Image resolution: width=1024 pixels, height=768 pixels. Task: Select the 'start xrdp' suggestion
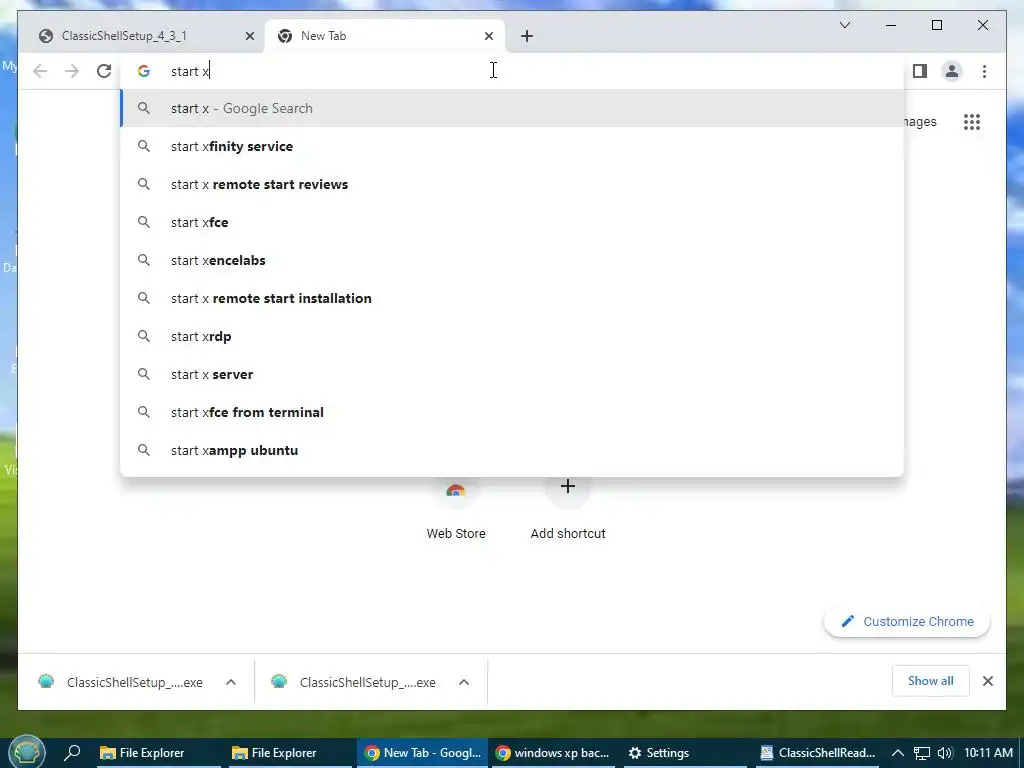(512, 336)
